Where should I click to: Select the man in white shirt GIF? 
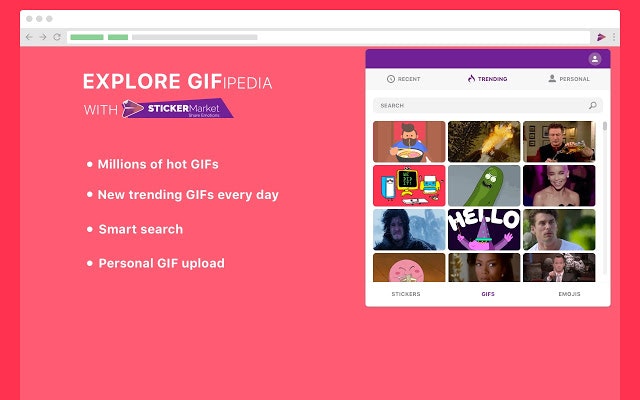tap(559, 230)
